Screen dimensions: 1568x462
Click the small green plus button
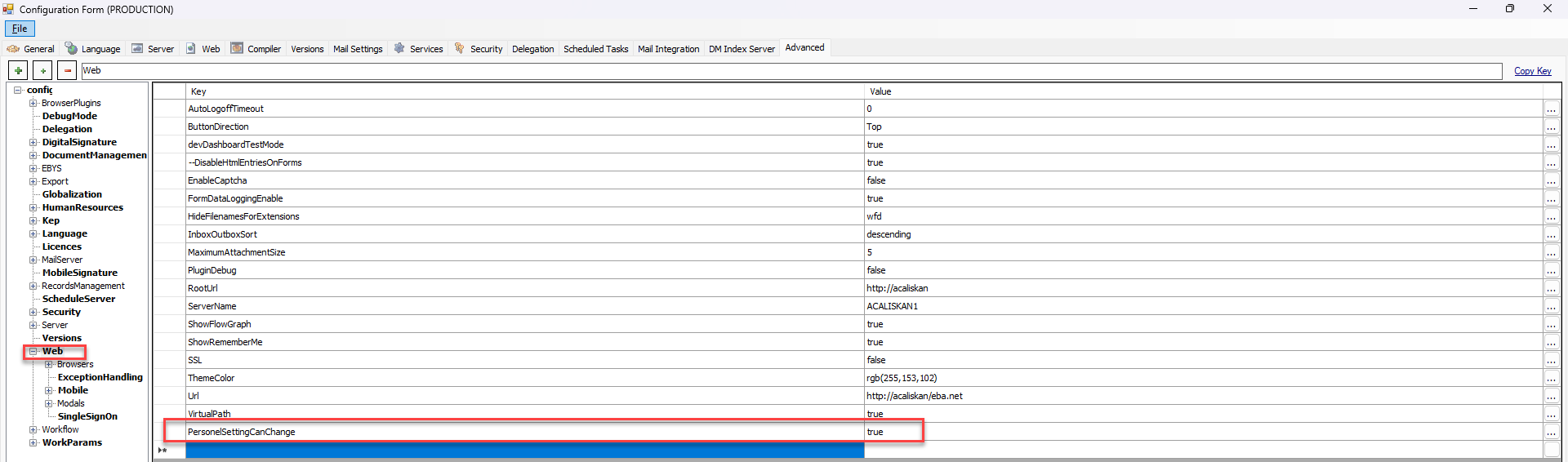(x=43, y=71)
